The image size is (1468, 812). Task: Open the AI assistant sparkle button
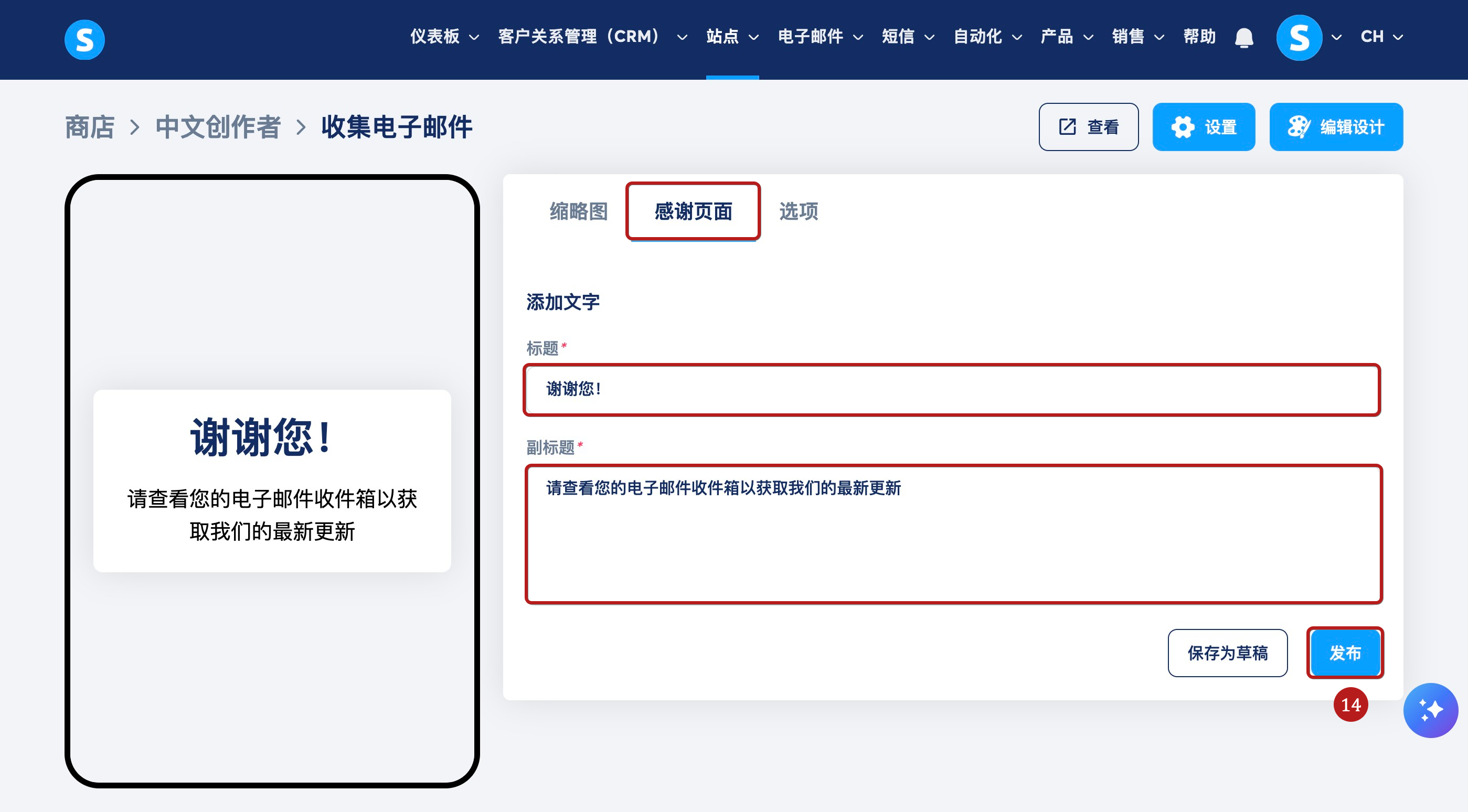[1430, 710]
